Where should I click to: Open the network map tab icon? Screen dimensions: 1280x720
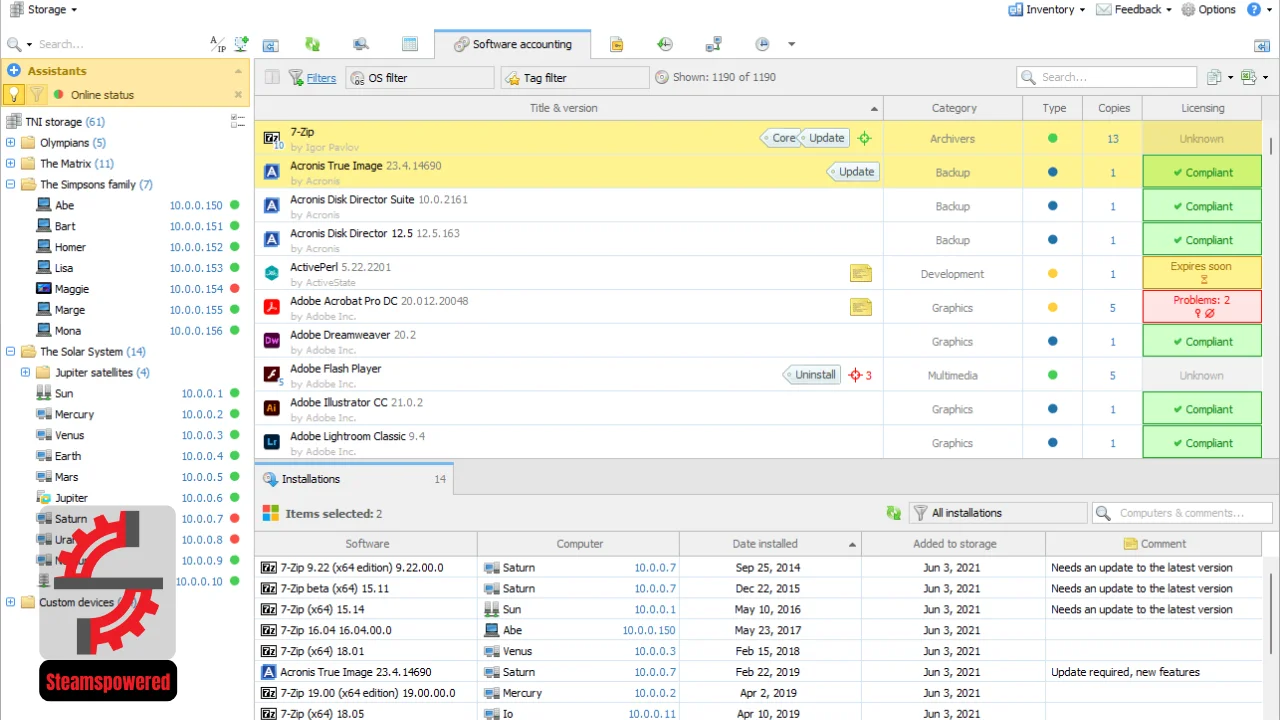(714, 45)
